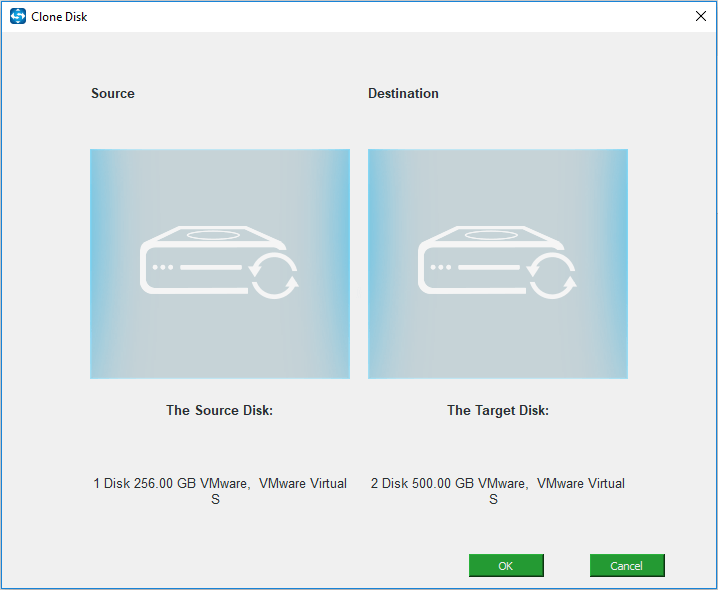Click the "Source" heading label
The width and height of the screenshot is (718, 590).
click(x=113, y=94)
